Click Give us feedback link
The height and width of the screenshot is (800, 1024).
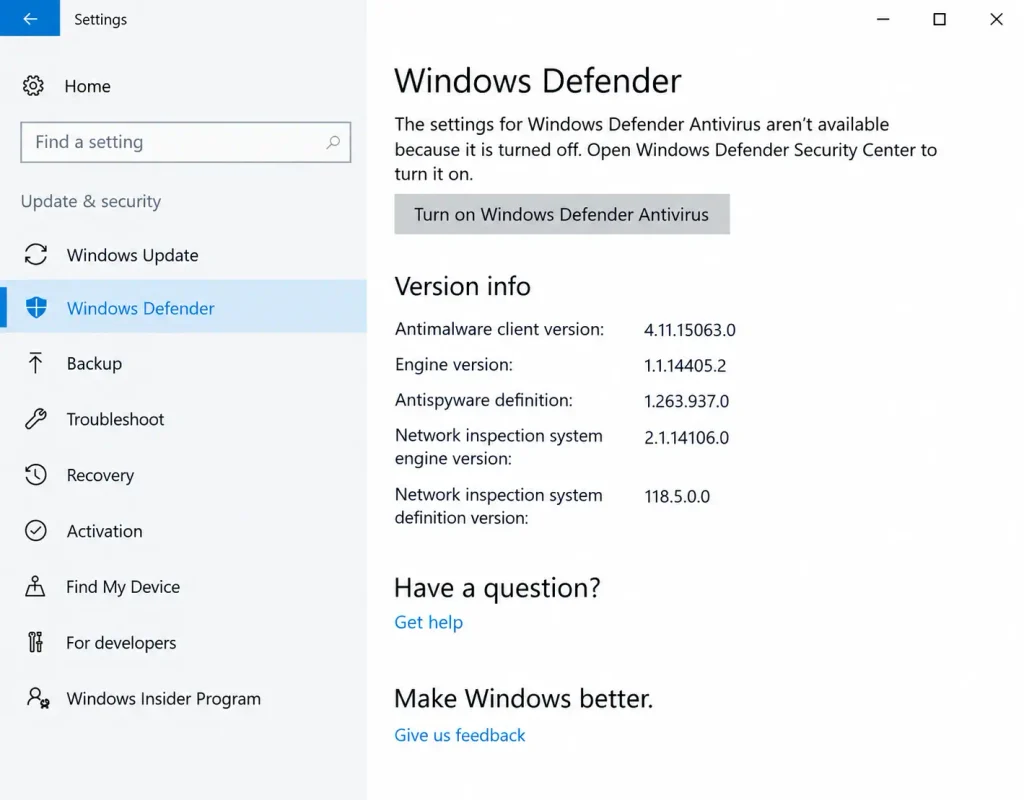(460, 735)
